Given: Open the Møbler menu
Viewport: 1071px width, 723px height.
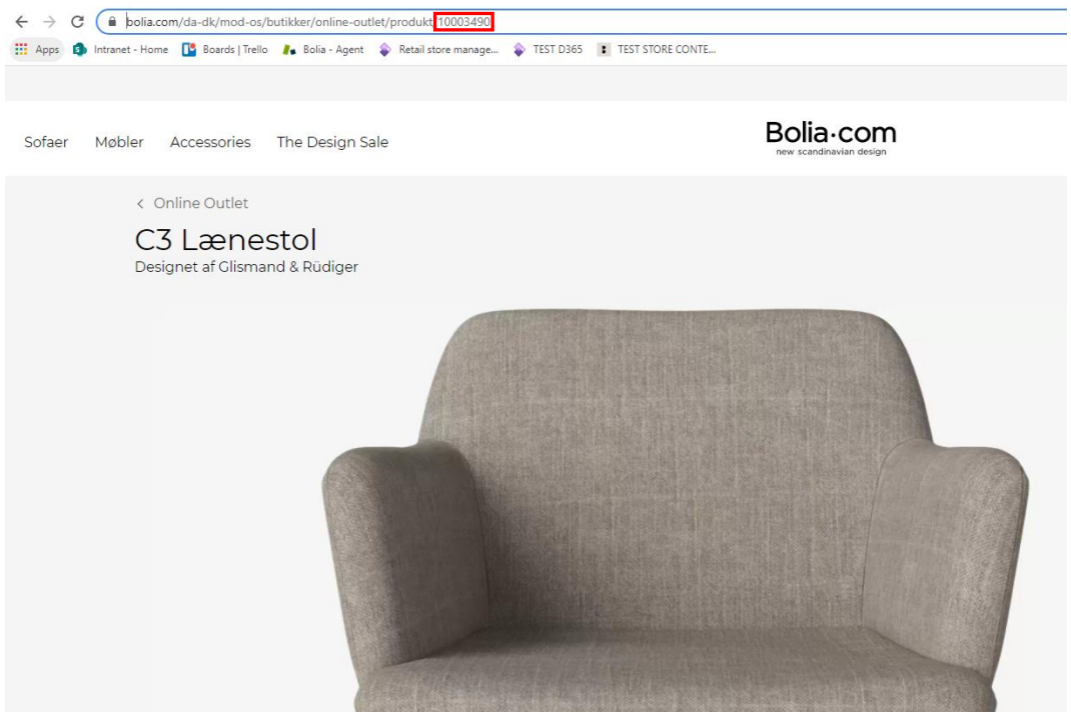Looking at the screenshot, I should [119, 142].
